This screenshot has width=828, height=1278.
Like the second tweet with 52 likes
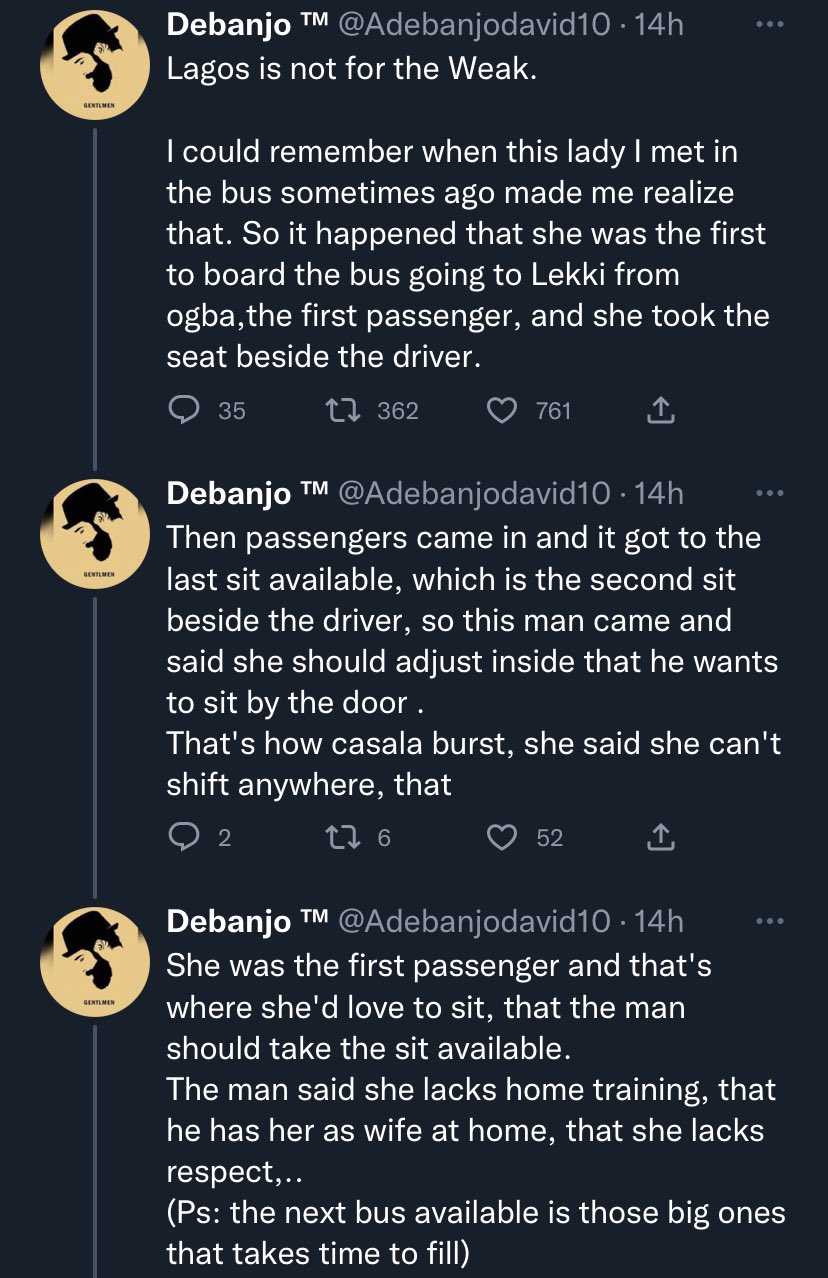click(x=501, y=837)
